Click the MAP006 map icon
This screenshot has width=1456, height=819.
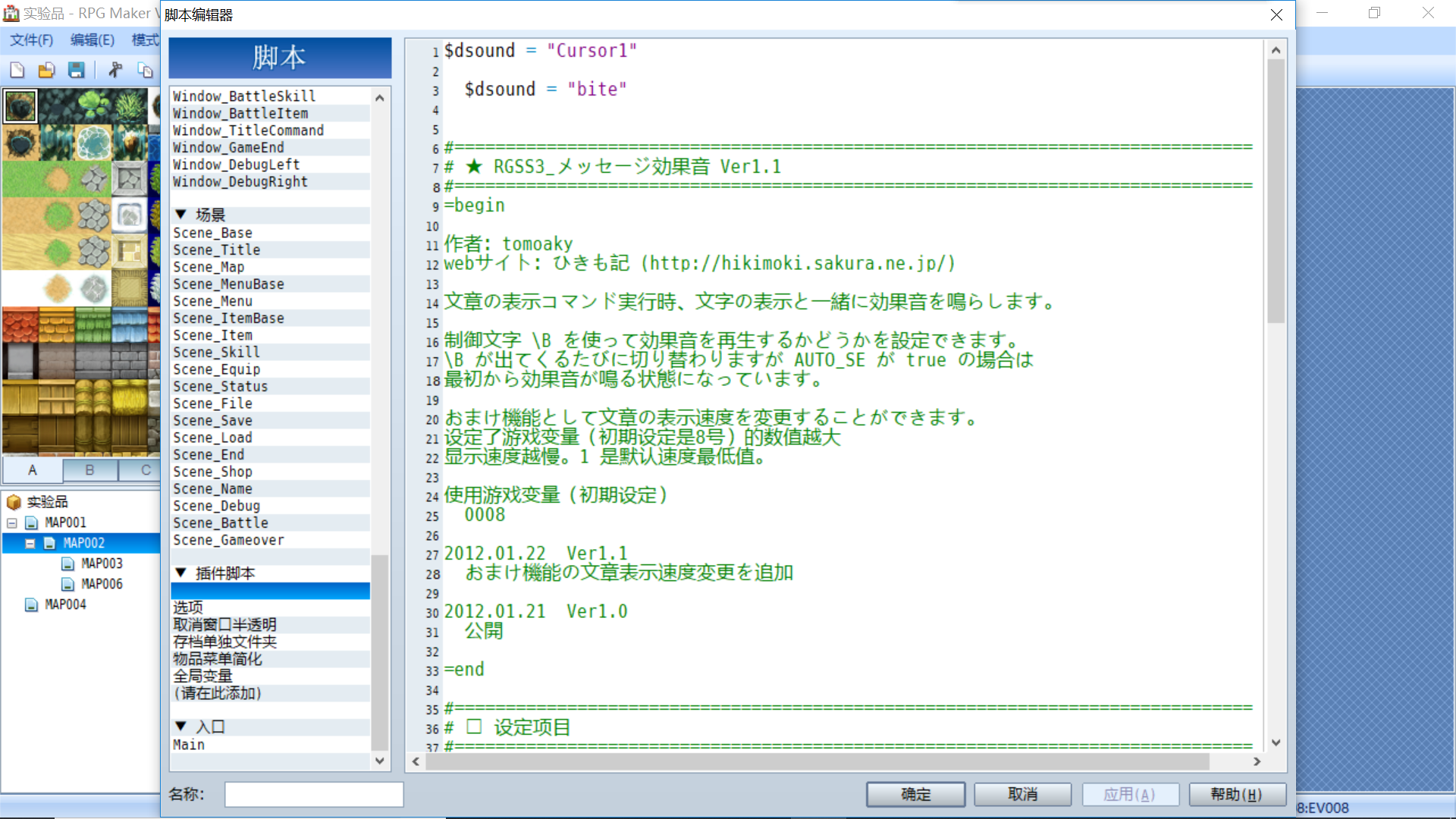[x=68, y=584]
